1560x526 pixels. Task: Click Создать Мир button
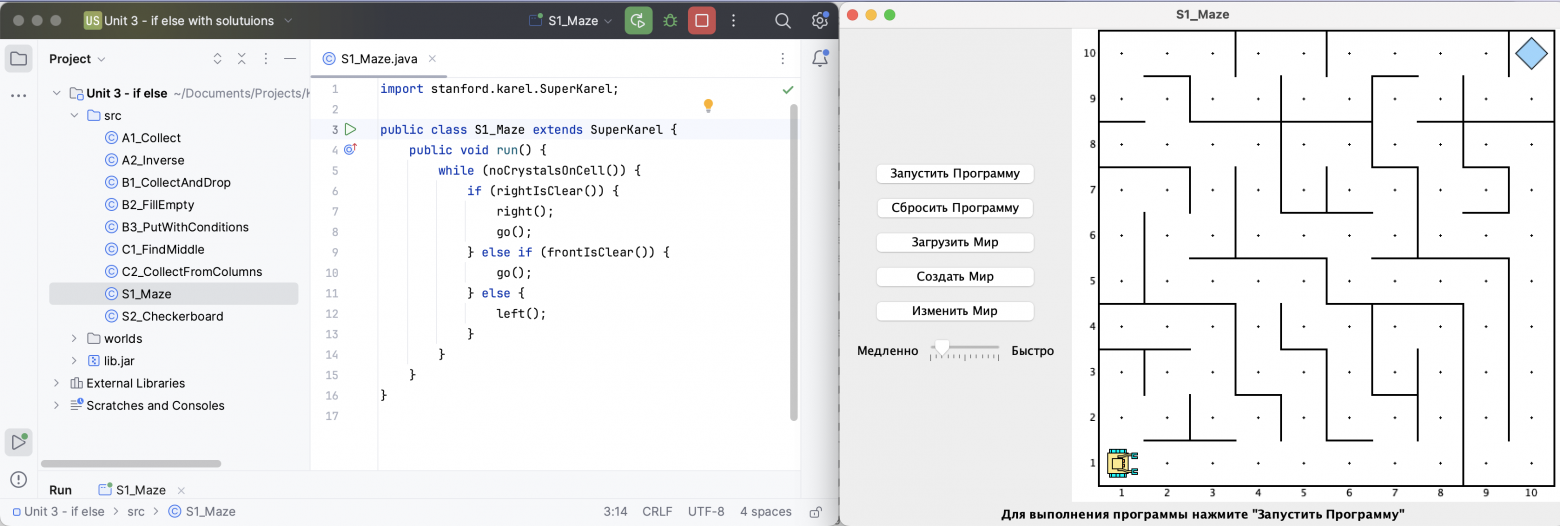[955, 276]
